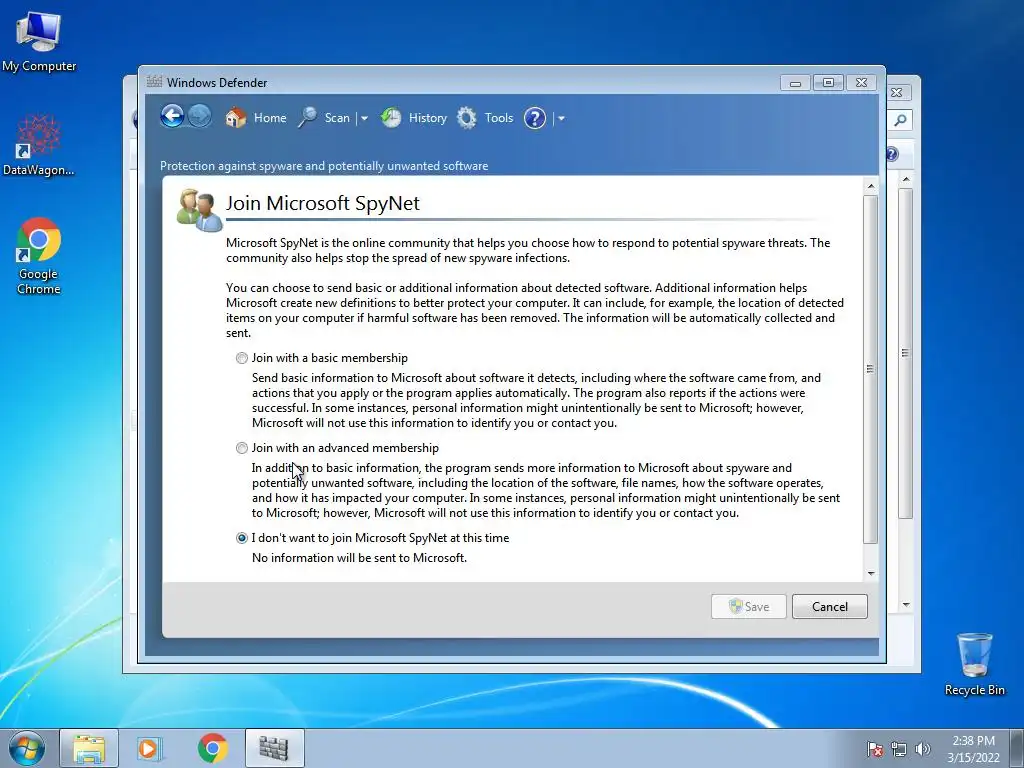Select the Recycle Bin desktop icon
Viewport: 1024px width, 768px height.
tap(974, 664)
